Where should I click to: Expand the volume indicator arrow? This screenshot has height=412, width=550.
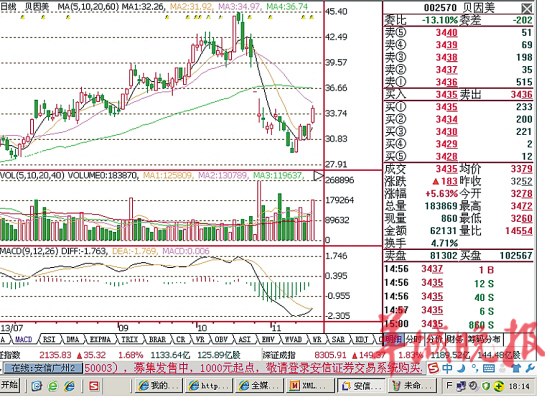tap(318, 176)
